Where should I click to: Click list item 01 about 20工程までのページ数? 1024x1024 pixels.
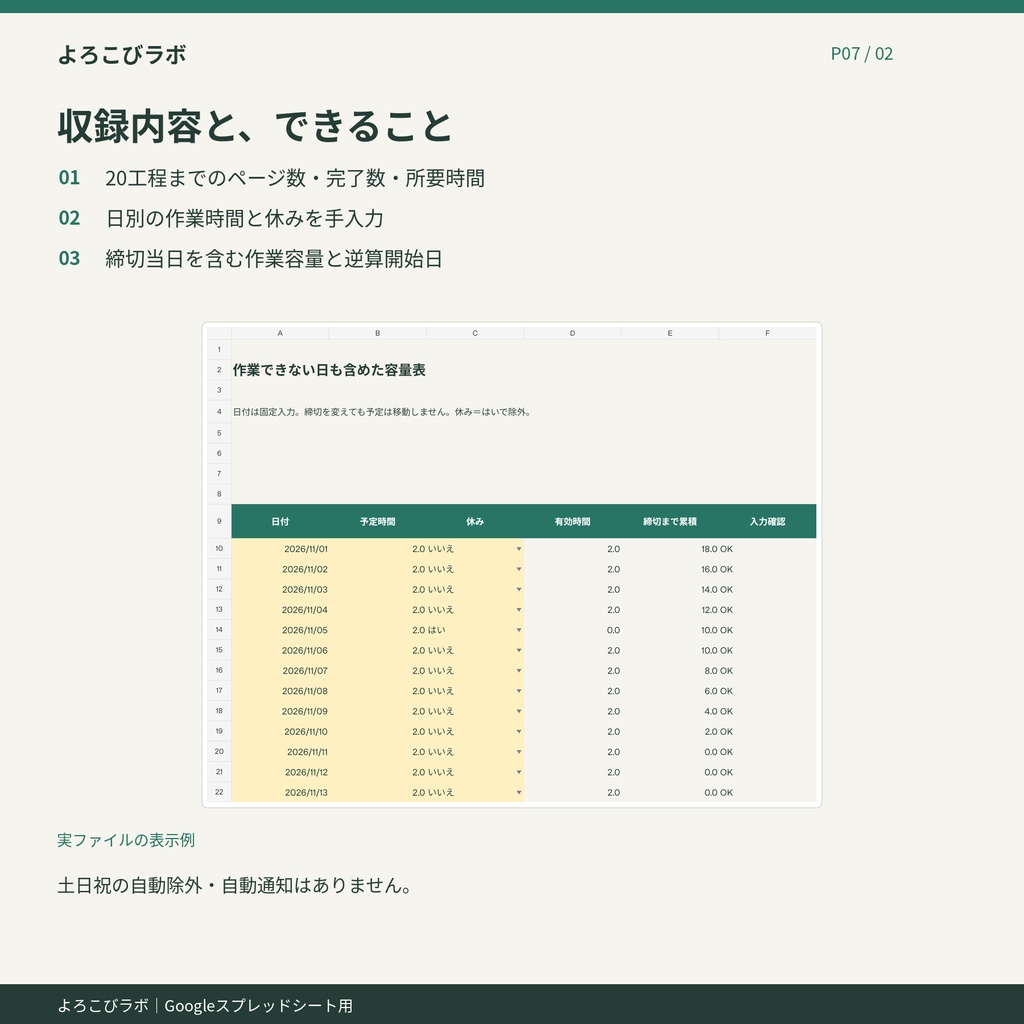(272, 178)
